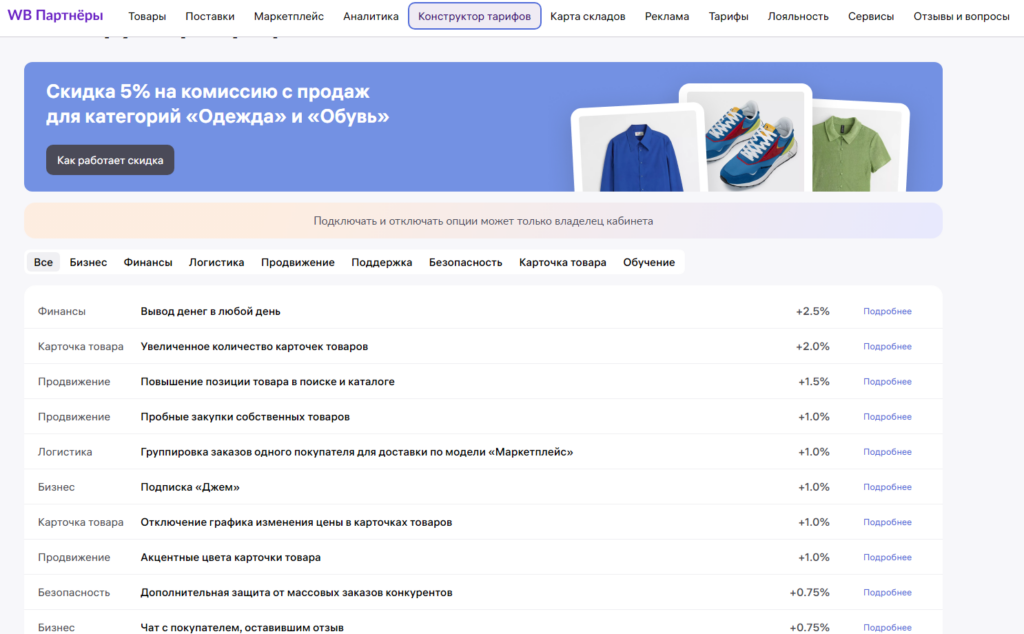
Task: Open Подробнее for Подписка «Джем»
Action: tap(887, 486)
